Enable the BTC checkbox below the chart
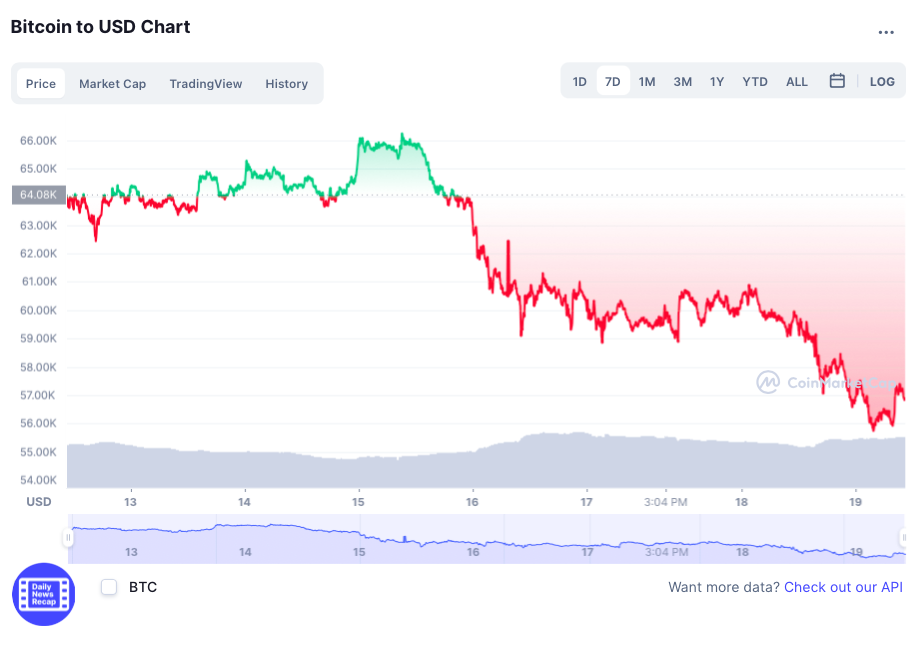The image size is (922, 659). coord(108,588)
